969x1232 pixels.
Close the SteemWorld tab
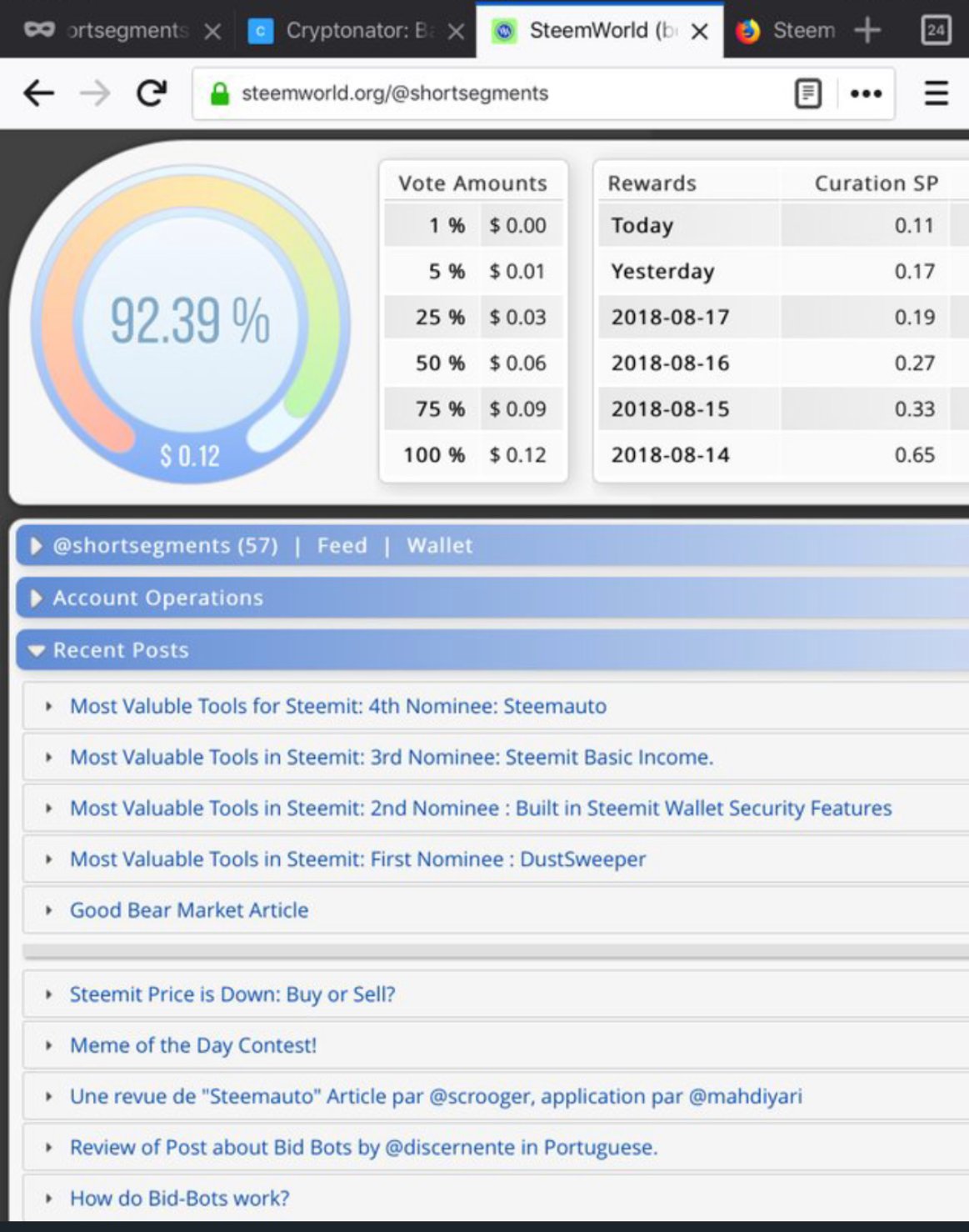pyautogui.click(x=700, y=32)
